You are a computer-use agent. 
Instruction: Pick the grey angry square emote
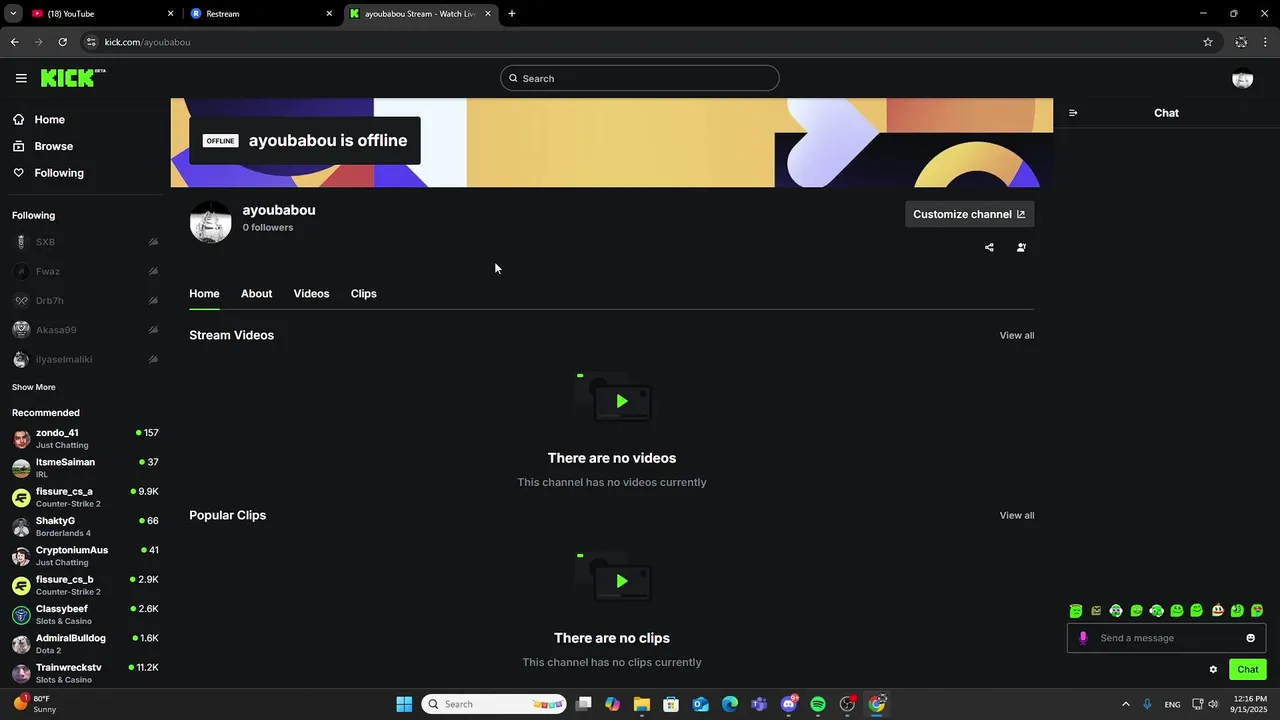click(x=1096, y=611)
